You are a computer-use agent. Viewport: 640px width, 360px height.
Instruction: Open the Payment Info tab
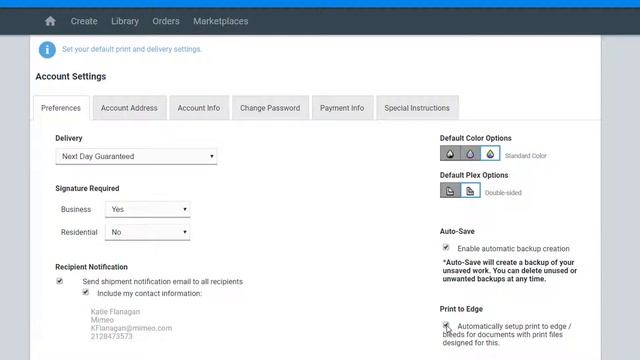[342, 108]
